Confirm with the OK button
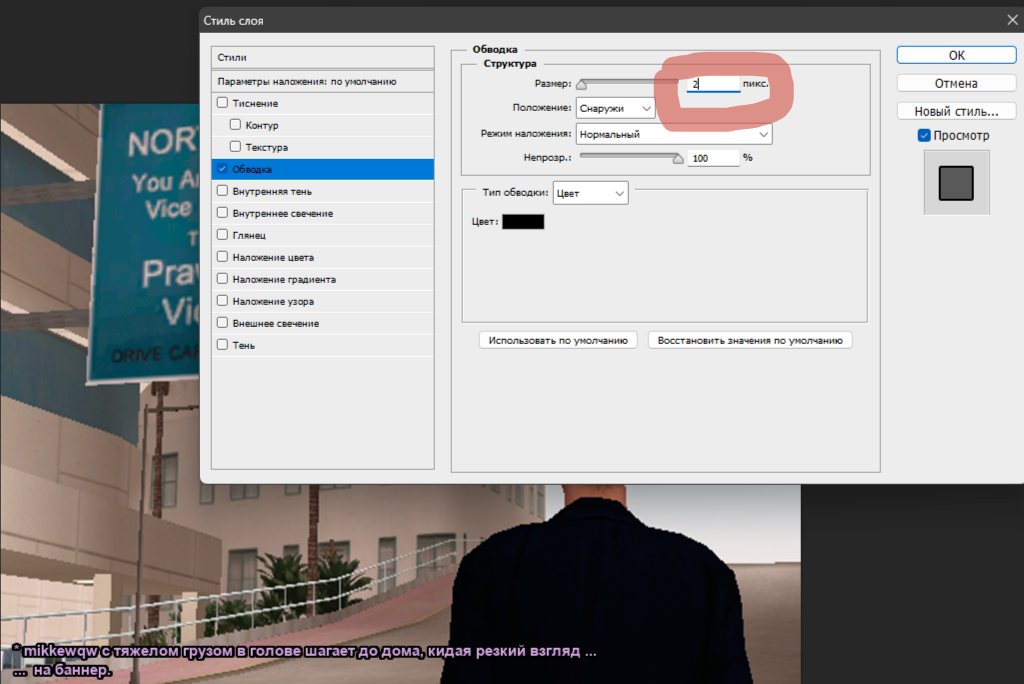Image resolution: width=1024 pixels, height=684 pixels. [956, 56]
